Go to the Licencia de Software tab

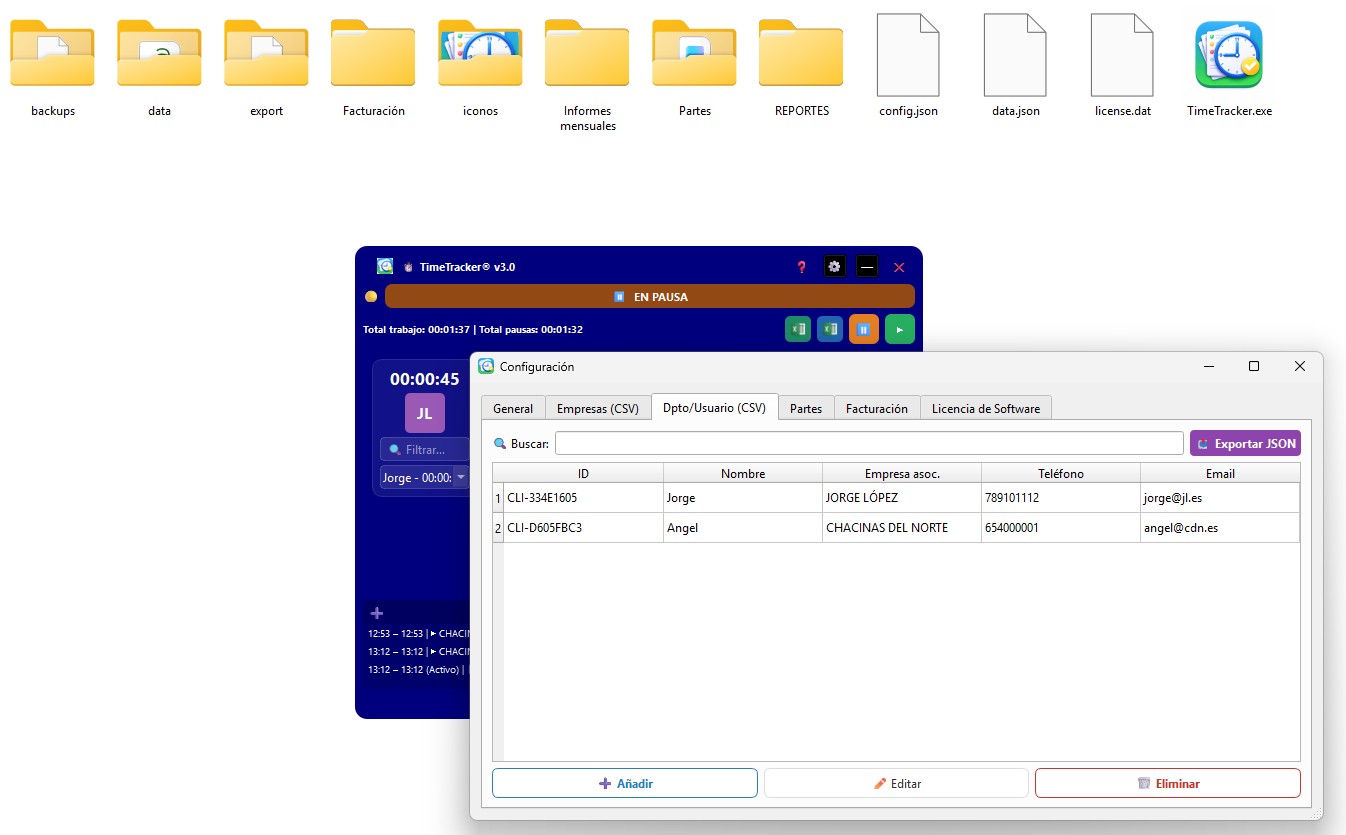pyautogui.click(x=985, y=408)
